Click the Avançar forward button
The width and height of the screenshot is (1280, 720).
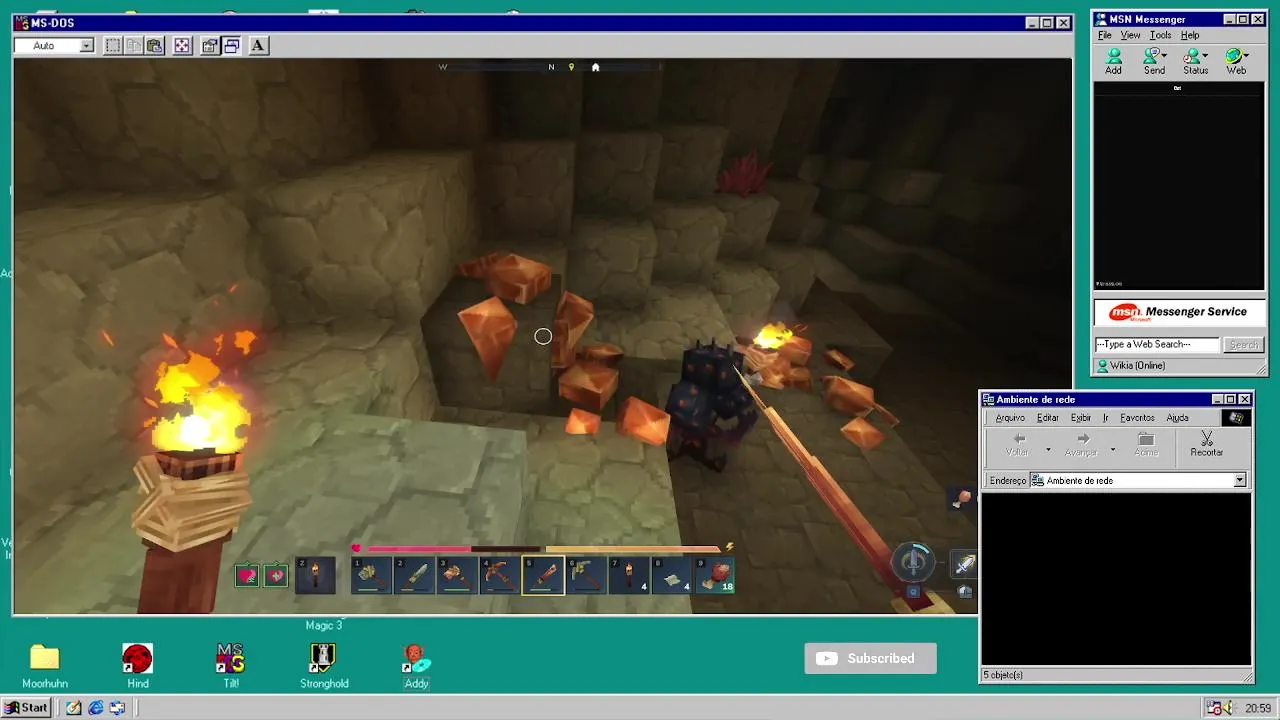pyautogui.click(x=1081, y=445)
